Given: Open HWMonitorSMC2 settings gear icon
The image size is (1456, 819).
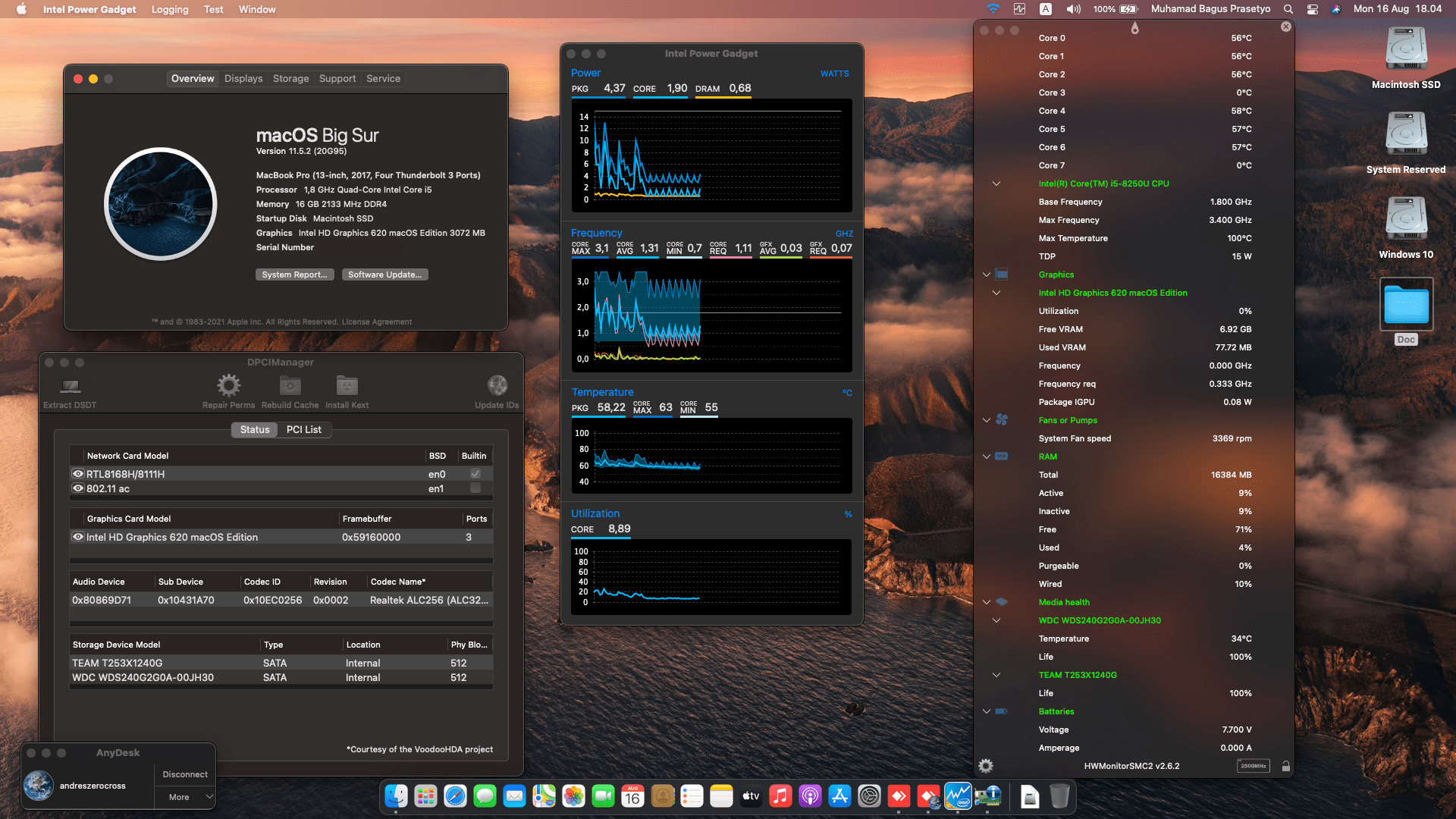Looking at the screenshot, I should click(986, 766).
